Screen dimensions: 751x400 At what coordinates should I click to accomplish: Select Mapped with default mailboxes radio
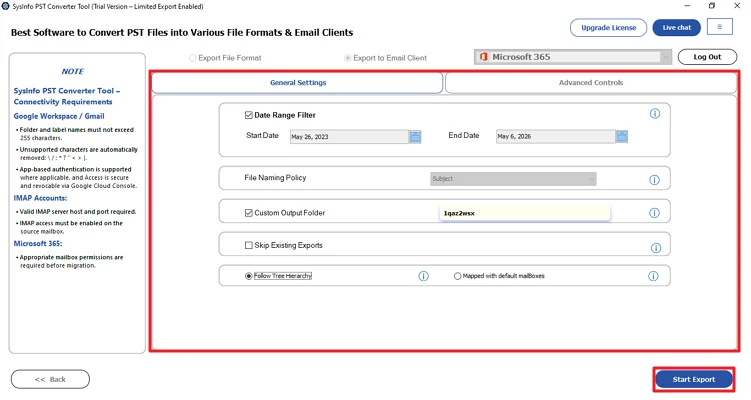tap(457, 276)
